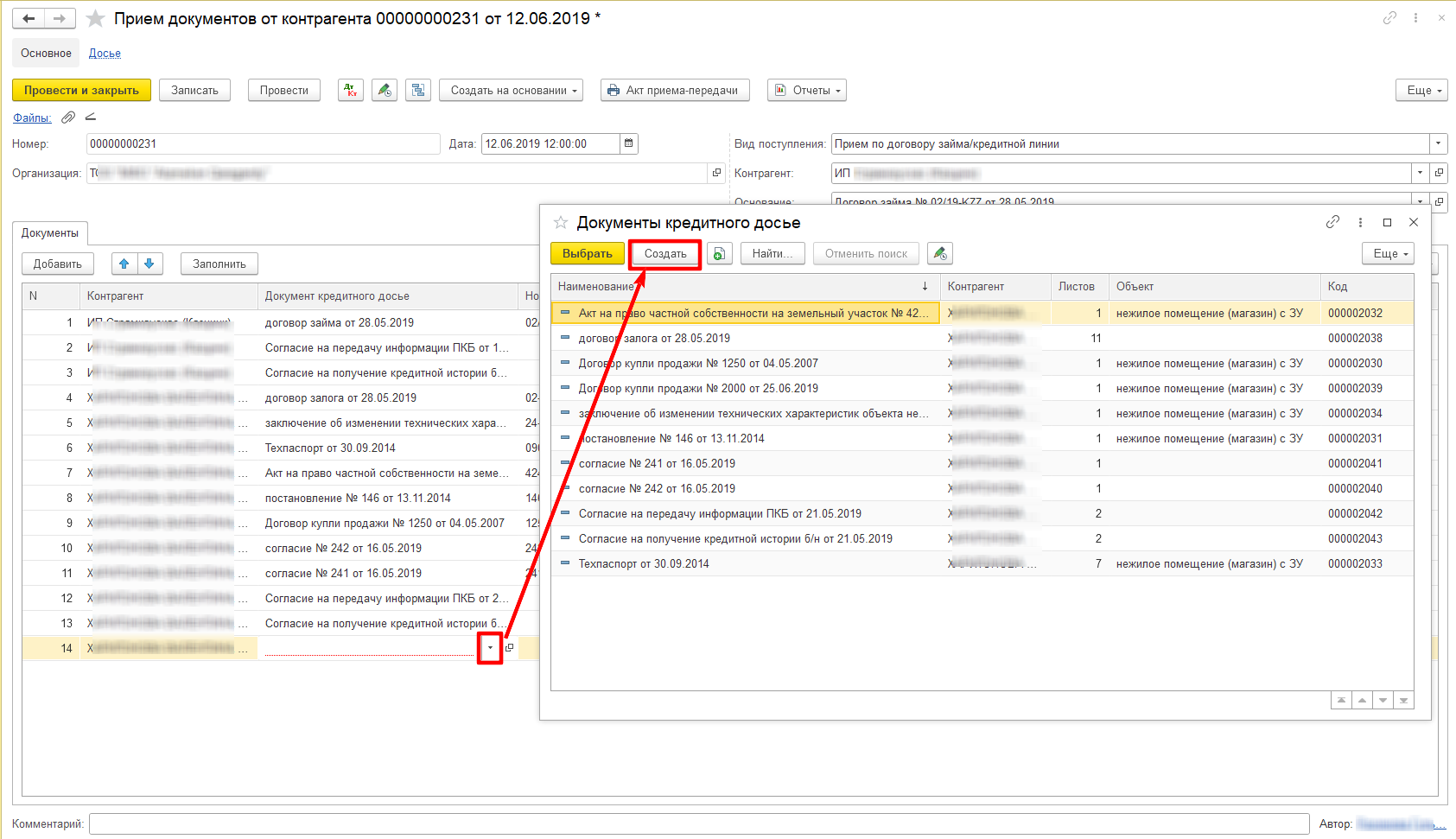Click the Записать button

[x=194, y=90]
